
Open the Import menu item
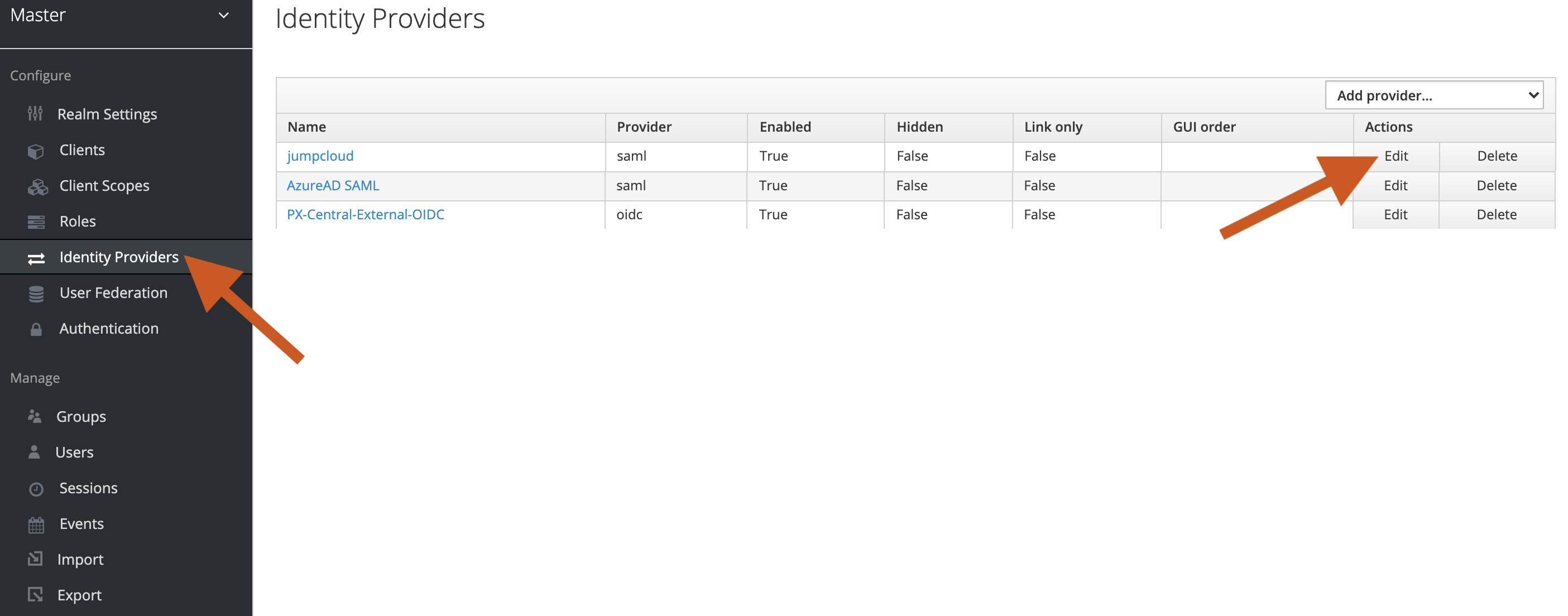(80, 560)
